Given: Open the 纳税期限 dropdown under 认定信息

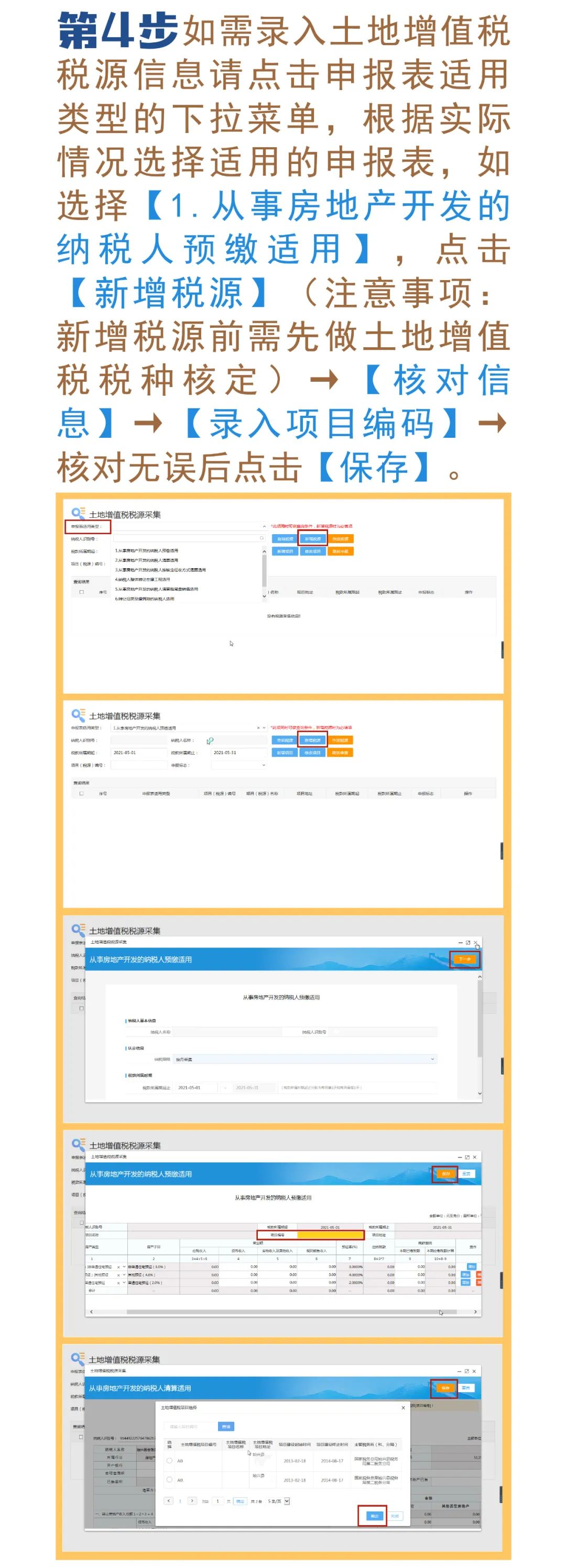Looking at the screenshot, I should (432, 1059).
